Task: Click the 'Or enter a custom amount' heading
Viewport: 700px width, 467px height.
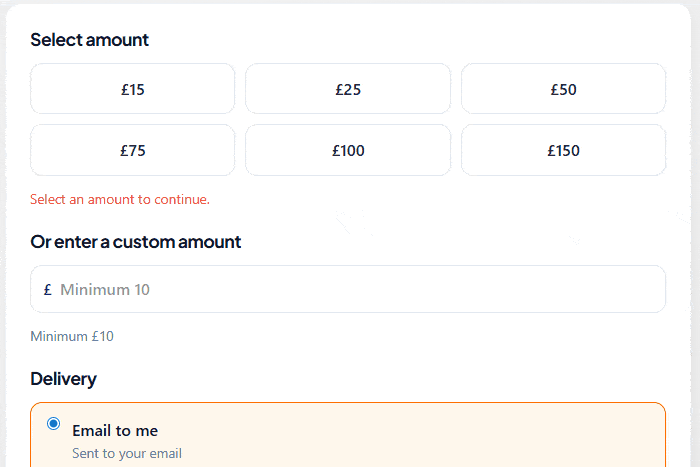Action: tap(136, 242)
